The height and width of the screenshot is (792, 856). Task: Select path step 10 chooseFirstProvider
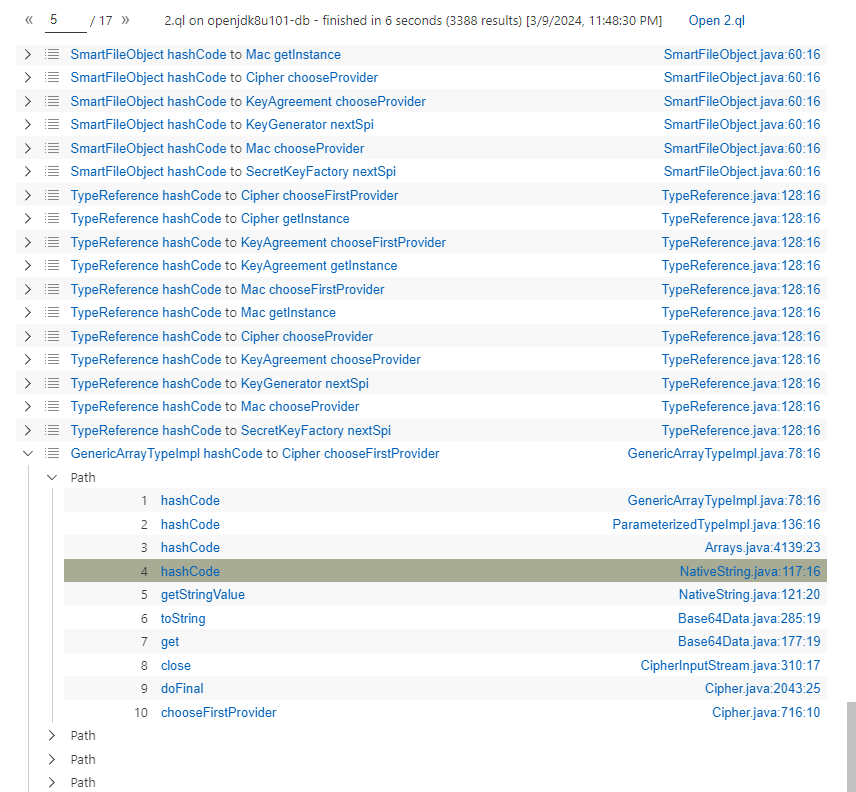[218, 713]
